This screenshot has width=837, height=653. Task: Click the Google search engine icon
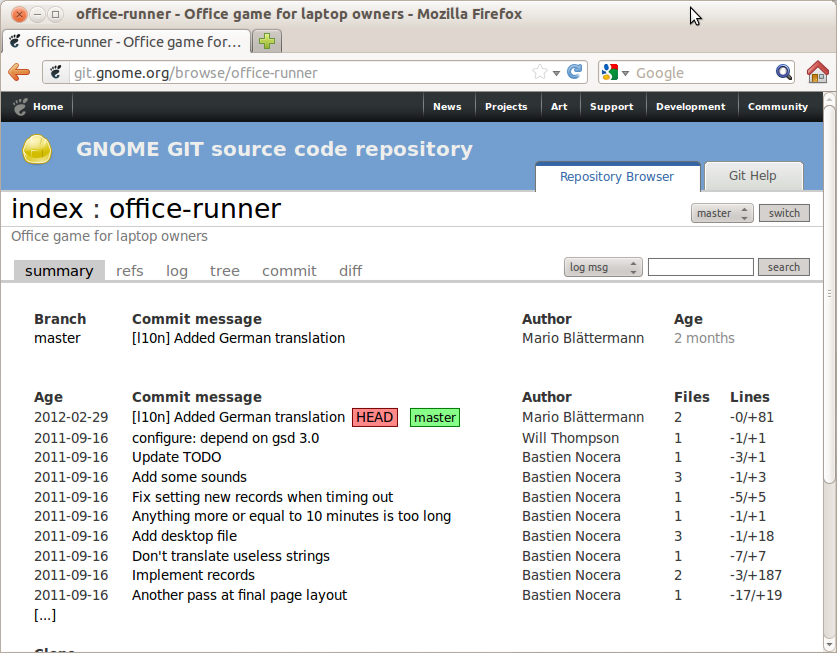tap(610, 72)
